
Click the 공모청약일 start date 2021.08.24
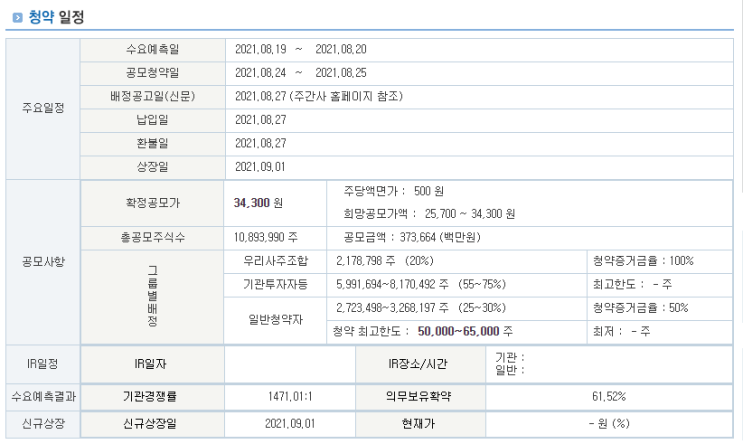click(x=261, y=73)
